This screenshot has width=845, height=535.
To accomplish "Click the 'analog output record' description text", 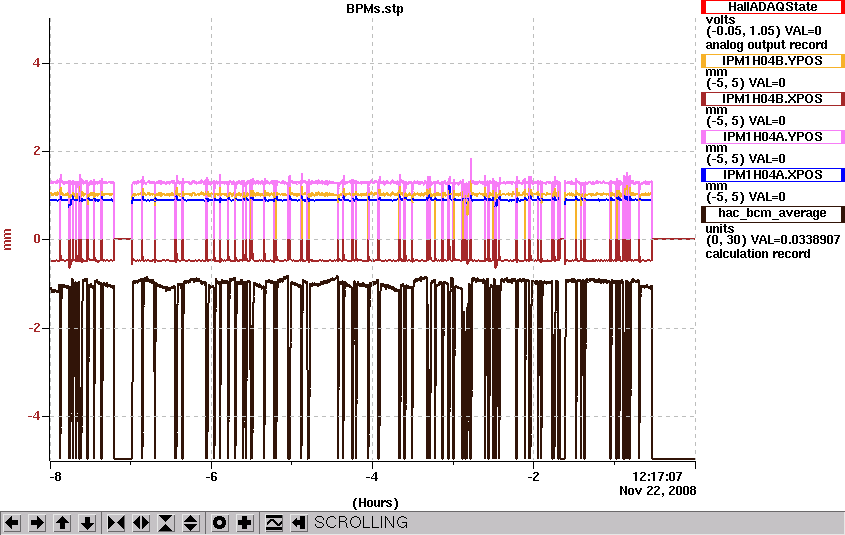I will coord(766,45).
